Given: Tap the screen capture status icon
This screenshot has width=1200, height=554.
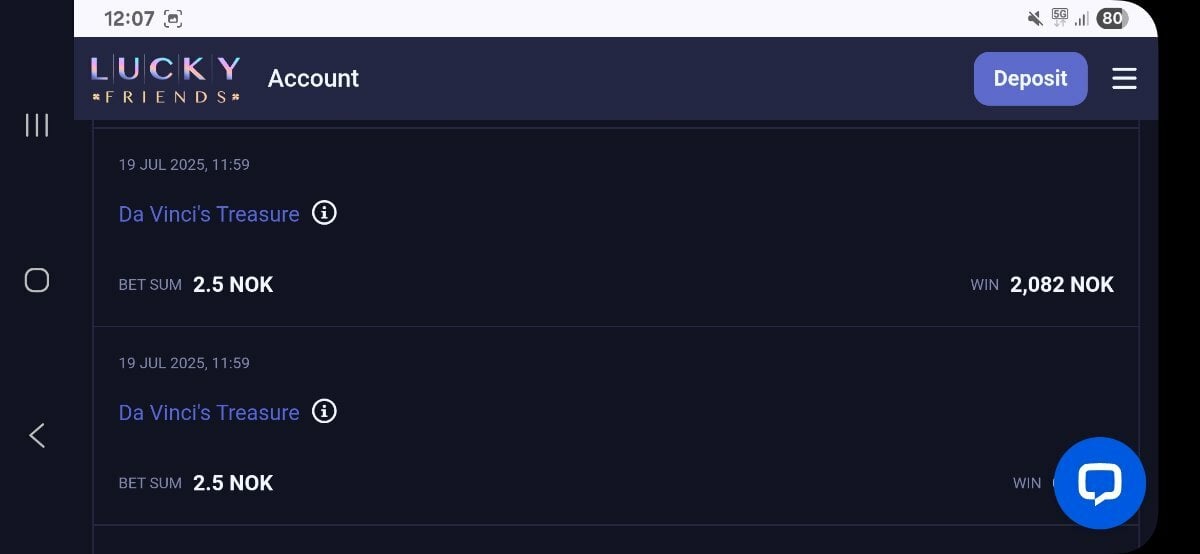Looking at the screenshot, I should (173, 19).
